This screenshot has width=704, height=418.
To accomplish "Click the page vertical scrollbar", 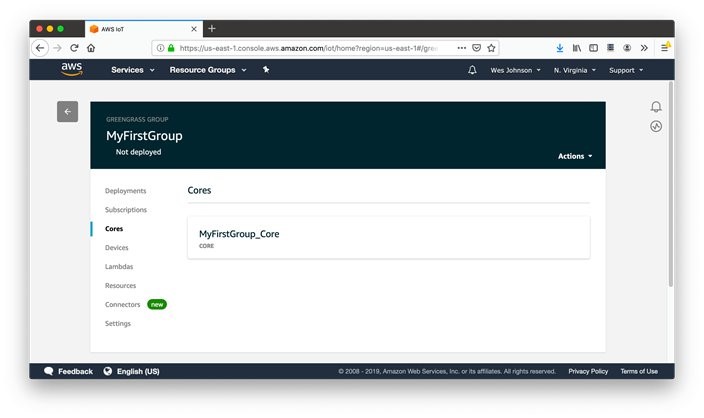I will coord(671,184).
